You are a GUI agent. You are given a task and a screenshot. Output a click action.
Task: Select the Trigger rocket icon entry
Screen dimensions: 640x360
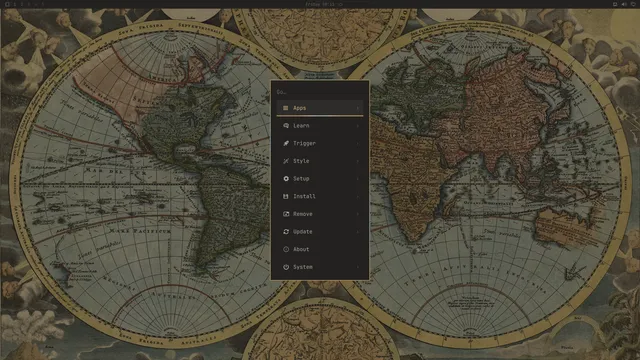[320, 143]
